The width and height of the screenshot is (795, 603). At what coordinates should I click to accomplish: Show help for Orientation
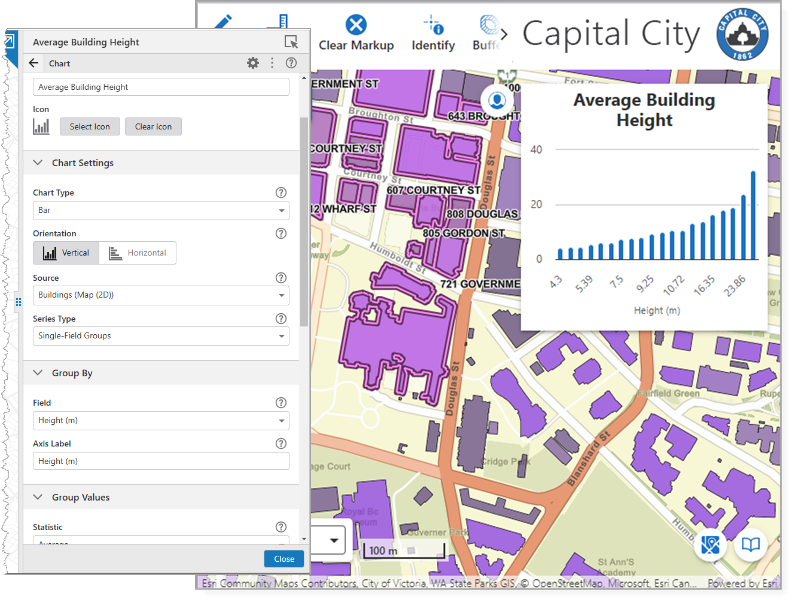tap(281, 233)
